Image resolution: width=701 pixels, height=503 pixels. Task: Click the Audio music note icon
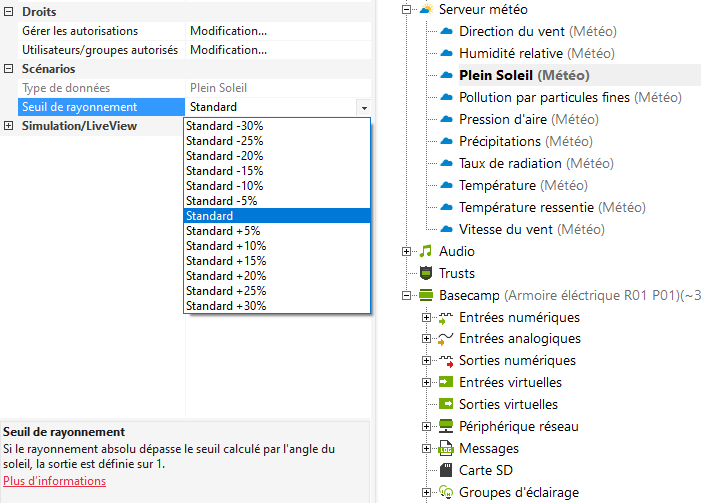coord(426,251)
